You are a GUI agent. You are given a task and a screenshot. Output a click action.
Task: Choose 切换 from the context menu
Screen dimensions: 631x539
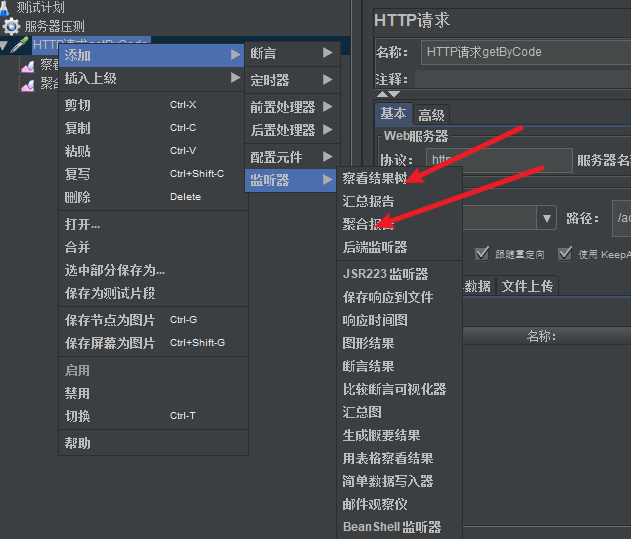pyautogui.click(x=153, y=416)
